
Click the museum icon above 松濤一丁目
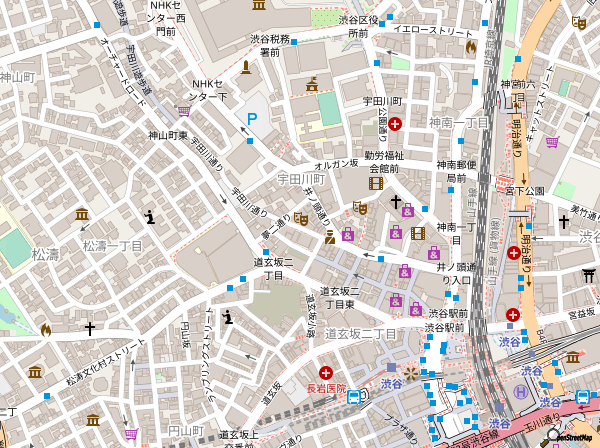pyautogui.click(x=82, y=215)
